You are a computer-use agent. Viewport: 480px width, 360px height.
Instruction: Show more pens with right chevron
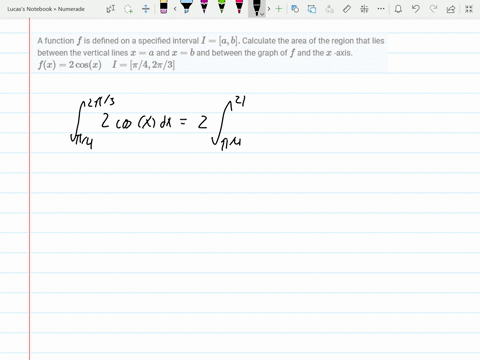269,9
